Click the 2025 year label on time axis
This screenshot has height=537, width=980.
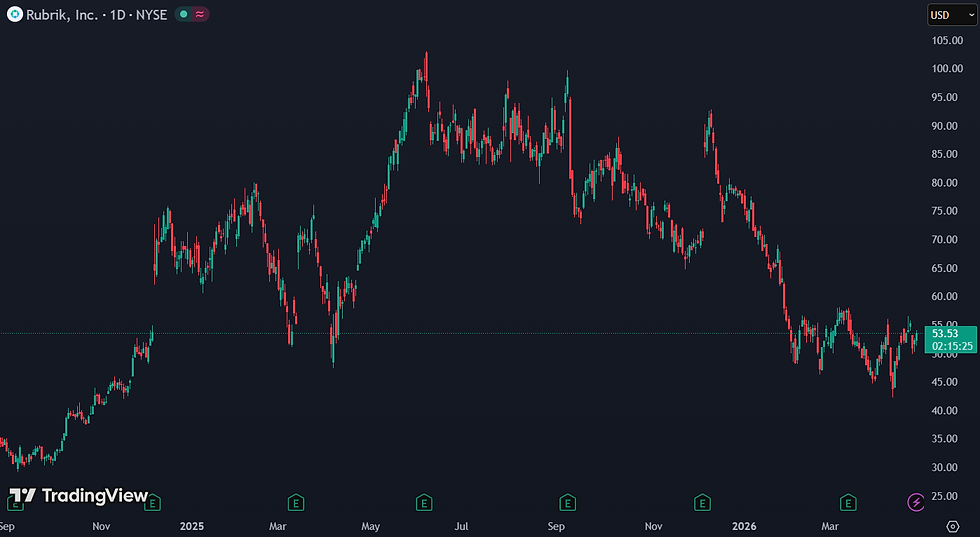click(x=192, y=526)
